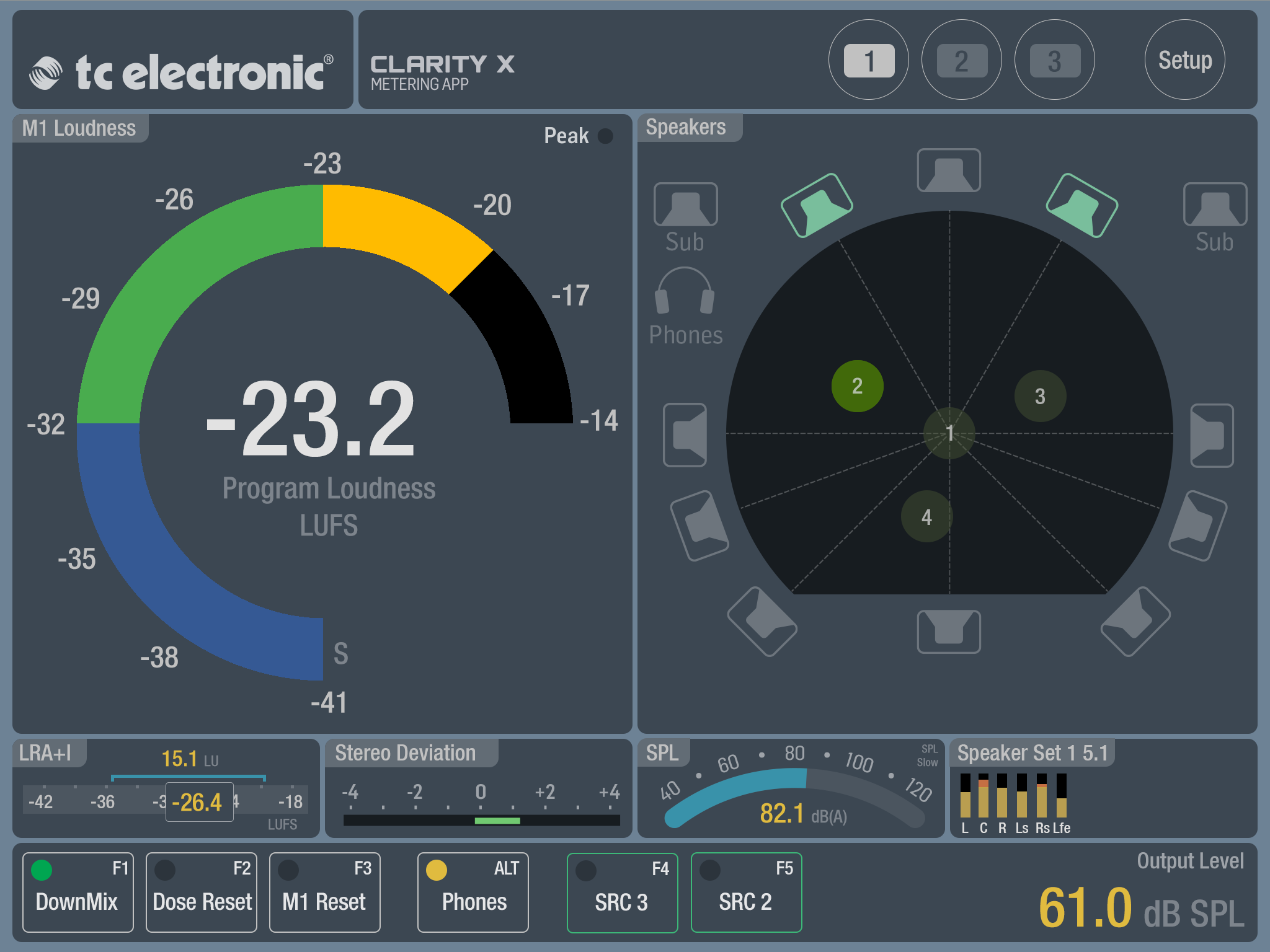
Task: Click the 15.1 LU range value
Action: point(190,759)
